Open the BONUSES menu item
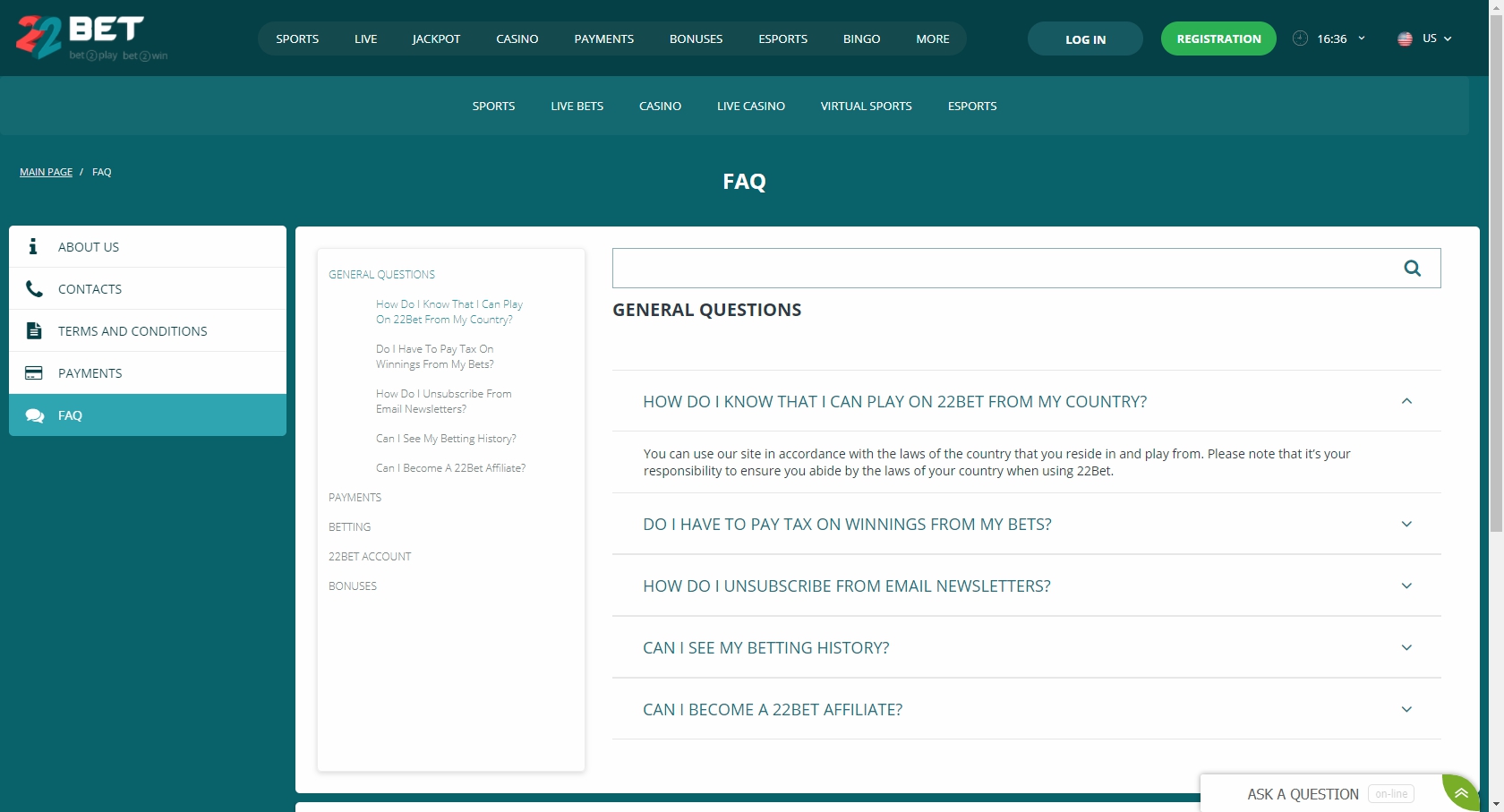 pos(696,38)
